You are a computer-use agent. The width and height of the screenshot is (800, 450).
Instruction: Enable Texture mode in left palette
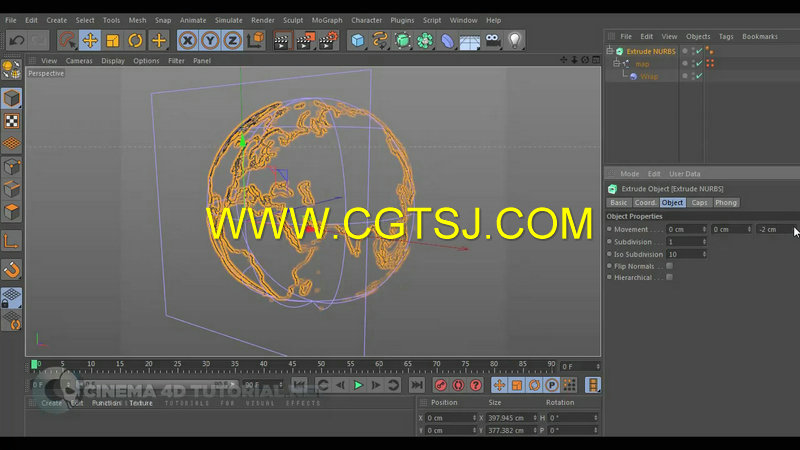pyautogui.click(x=12, y=121)
